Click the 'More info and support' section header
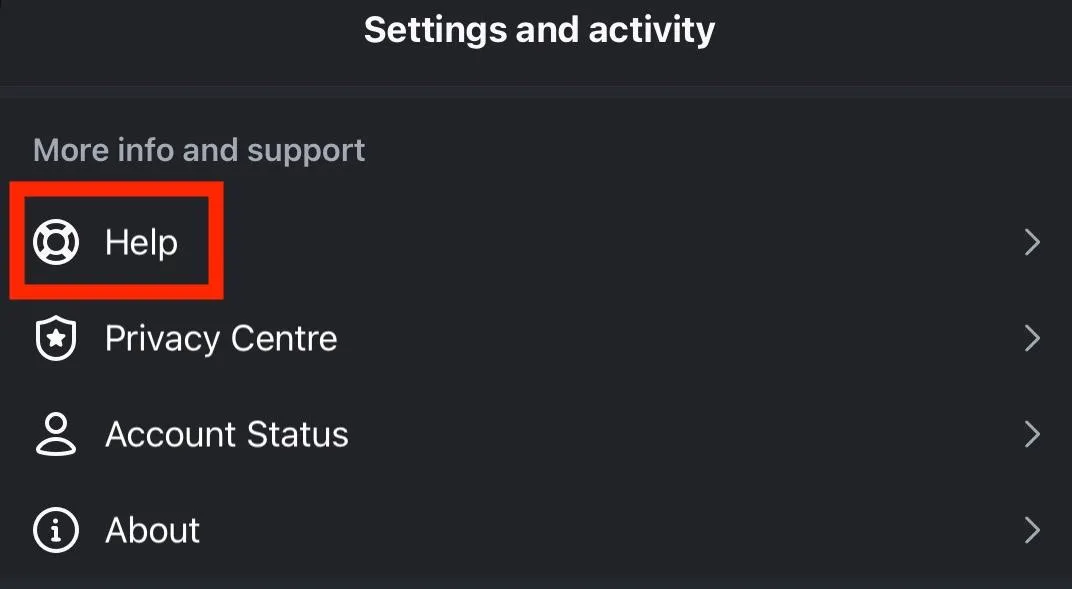Screen dimensions: 1072x589 tap(199, 150)
